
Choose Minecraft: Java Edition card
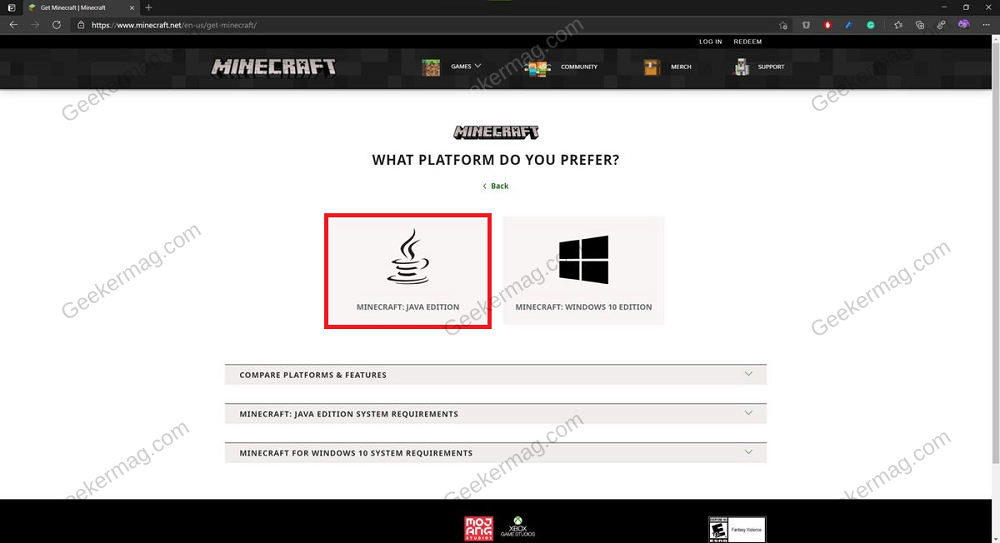[x=408, y=271]
